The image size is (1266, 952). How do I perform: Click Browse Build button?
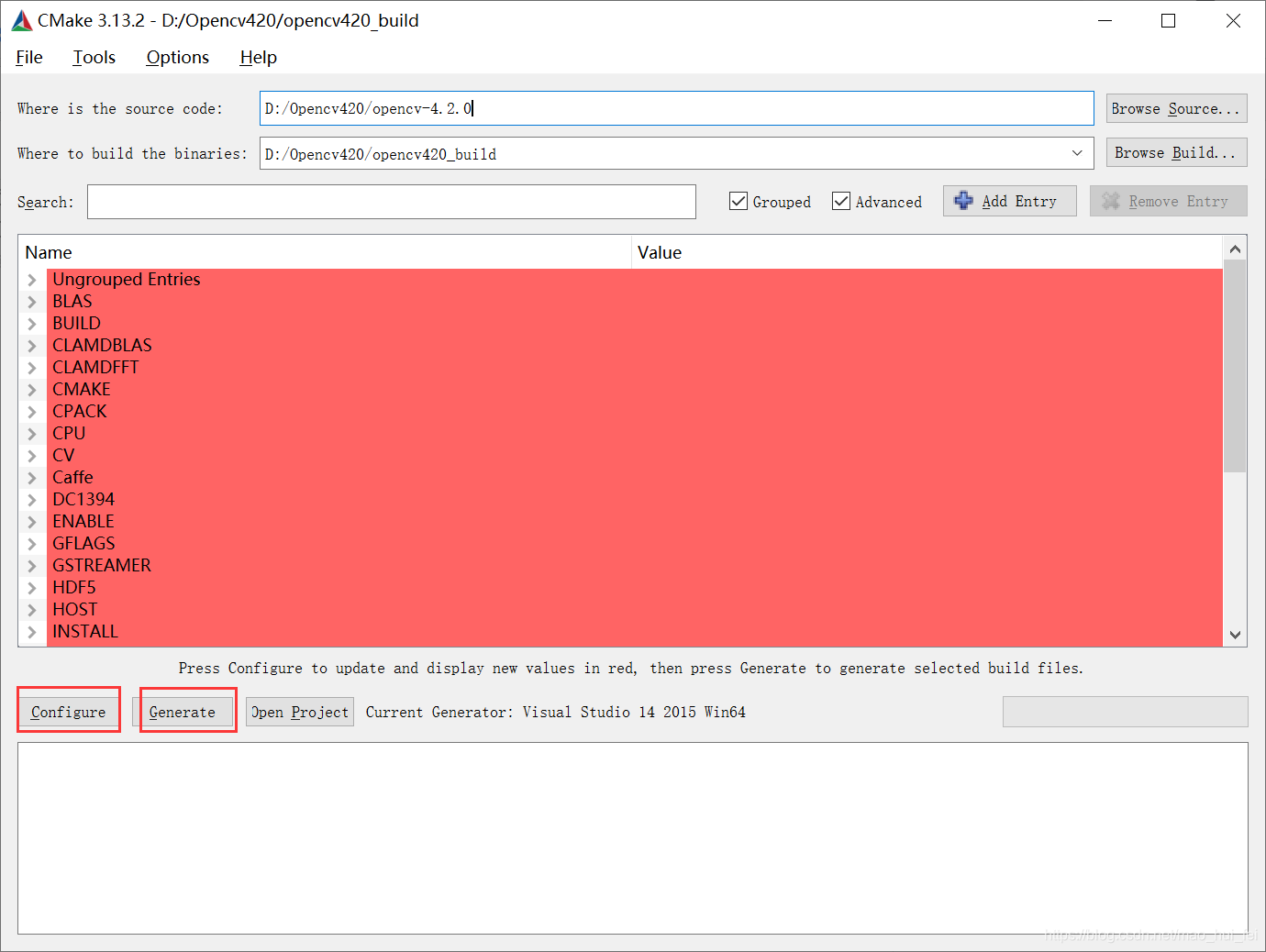1176,153
